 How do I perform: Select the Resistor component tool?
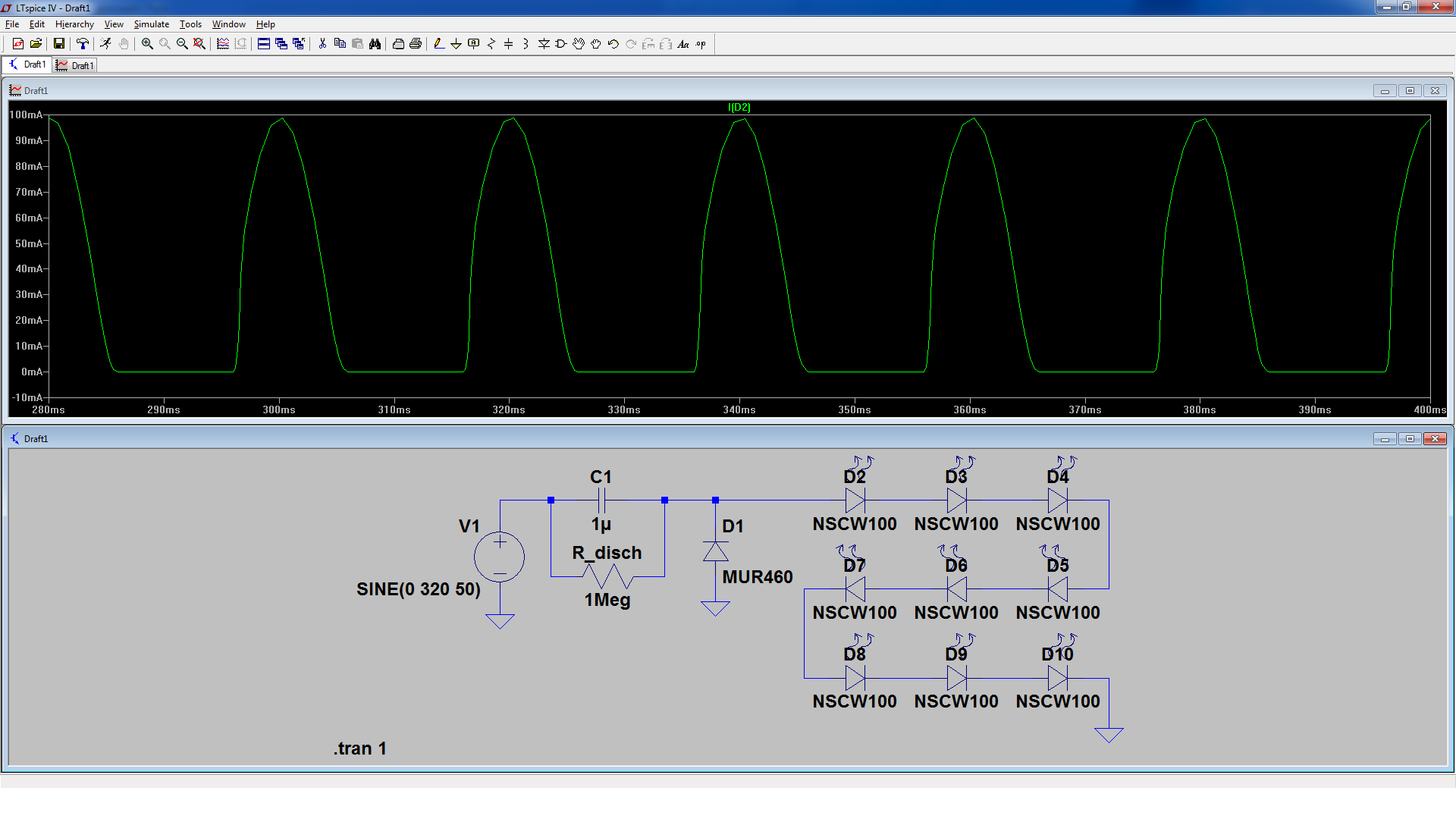(x=491, y=44)
